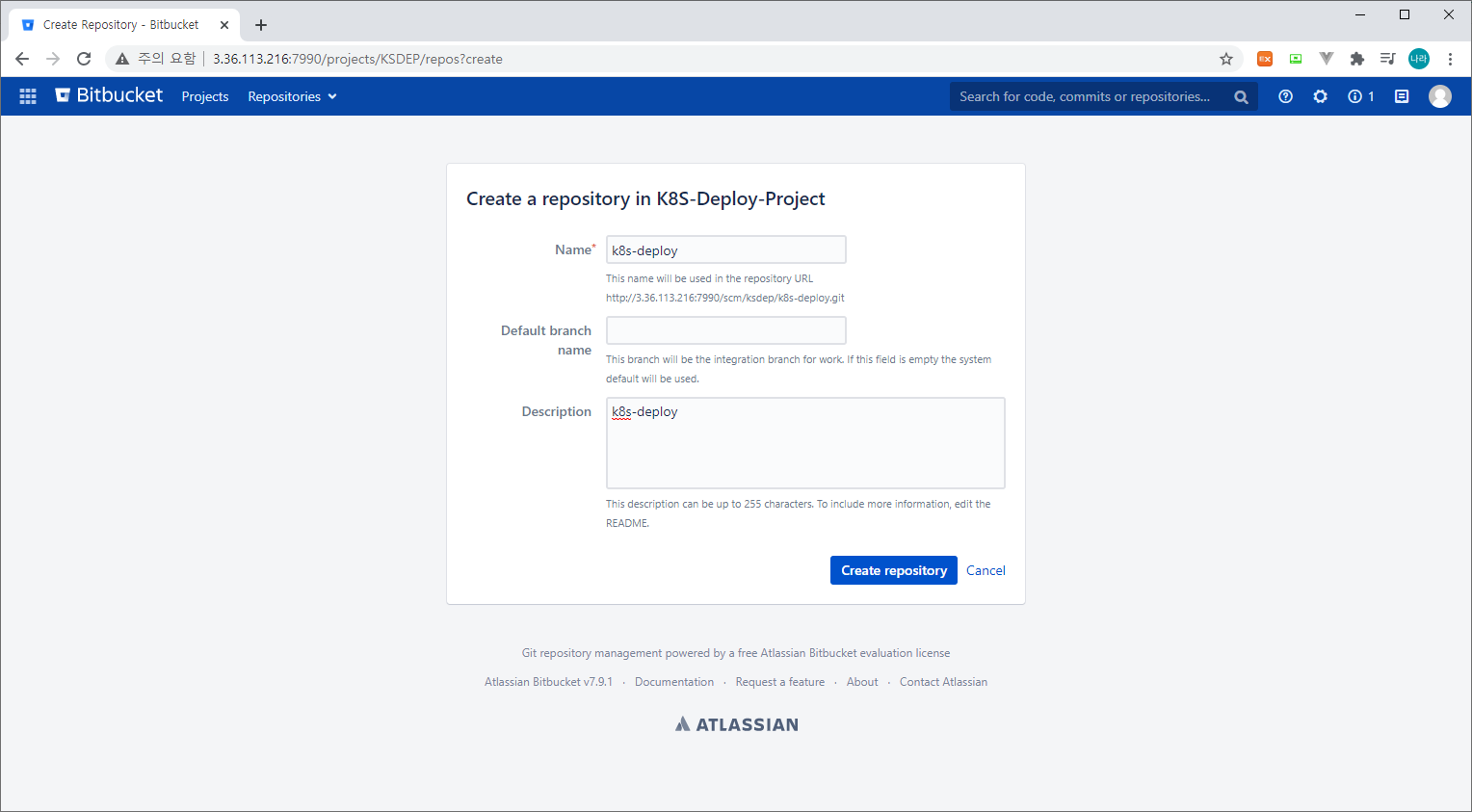Click the music playlist extension icon
Viewport: 1472px width, 812px height.
pos(1388,59)
